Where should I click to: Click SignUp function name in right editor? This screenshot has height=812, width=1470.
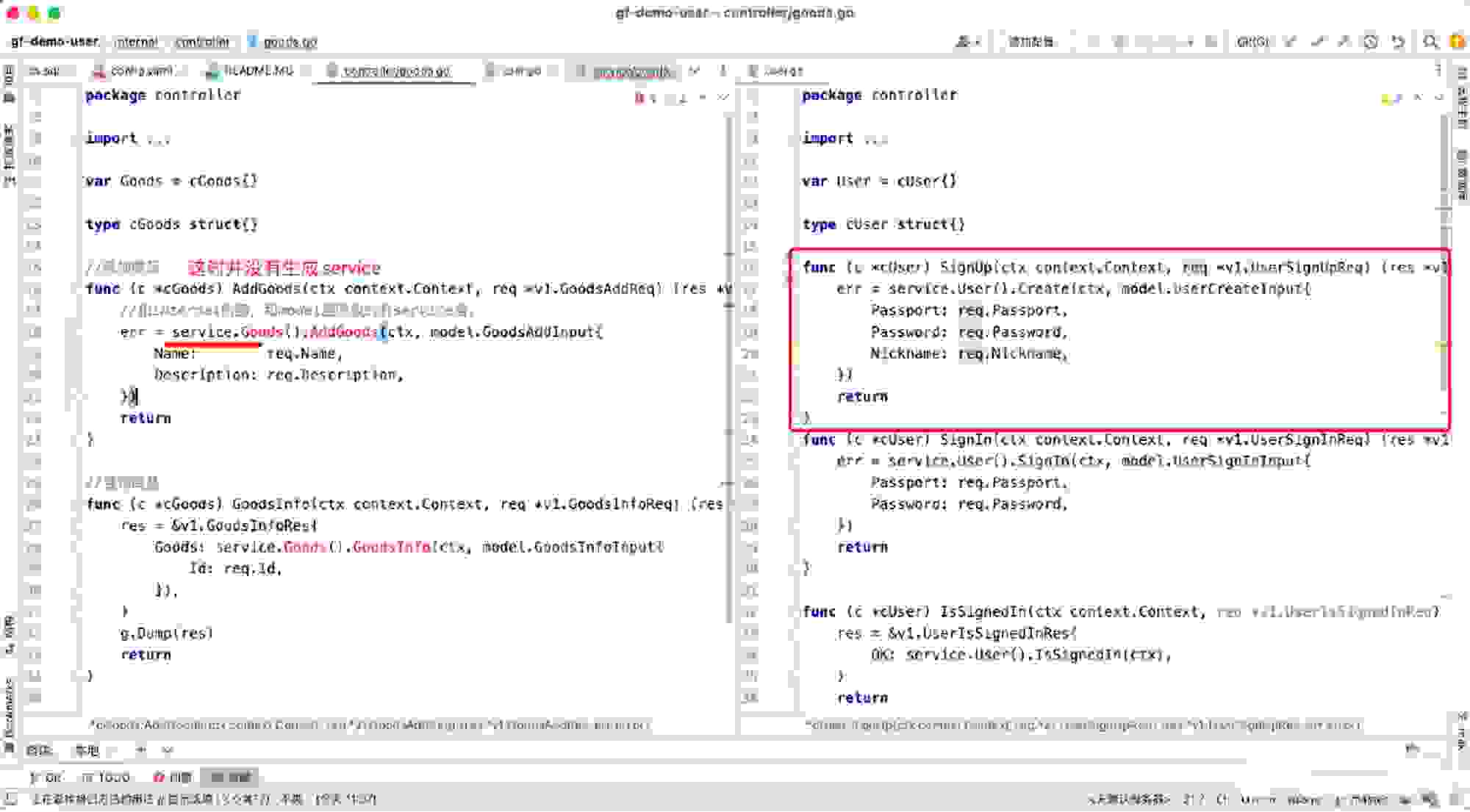tap(965, 267)
